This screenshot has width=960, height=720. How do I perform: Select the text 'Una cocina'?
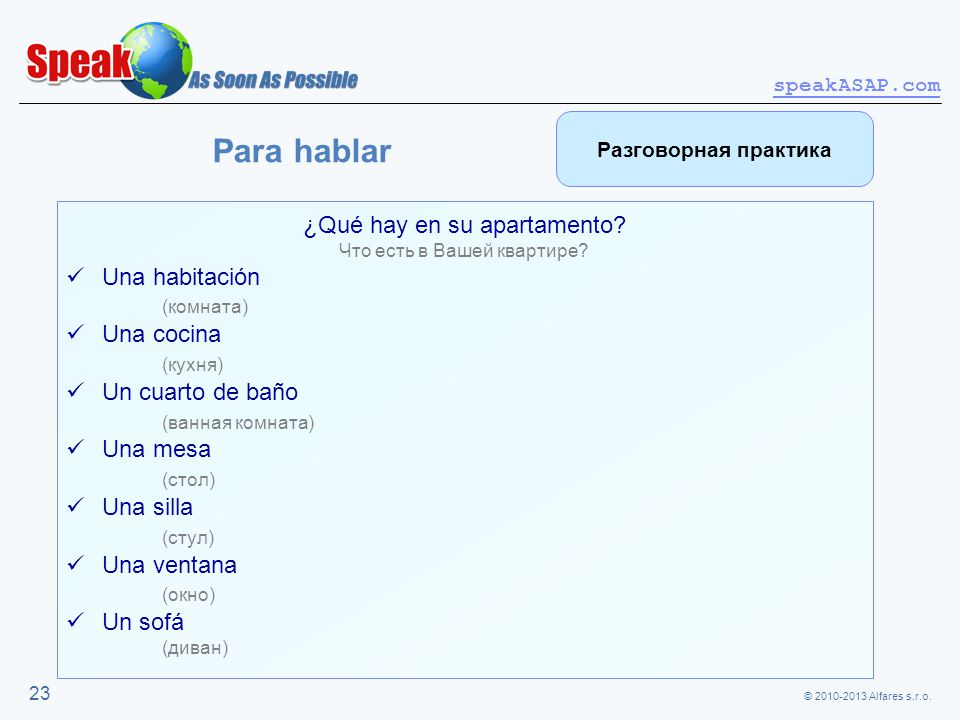(x=162, y=334)
